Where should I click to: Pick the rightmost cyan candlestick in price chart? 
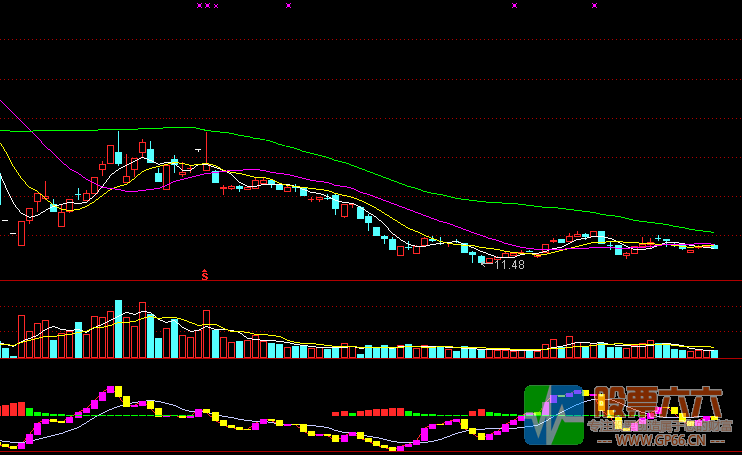713,246
